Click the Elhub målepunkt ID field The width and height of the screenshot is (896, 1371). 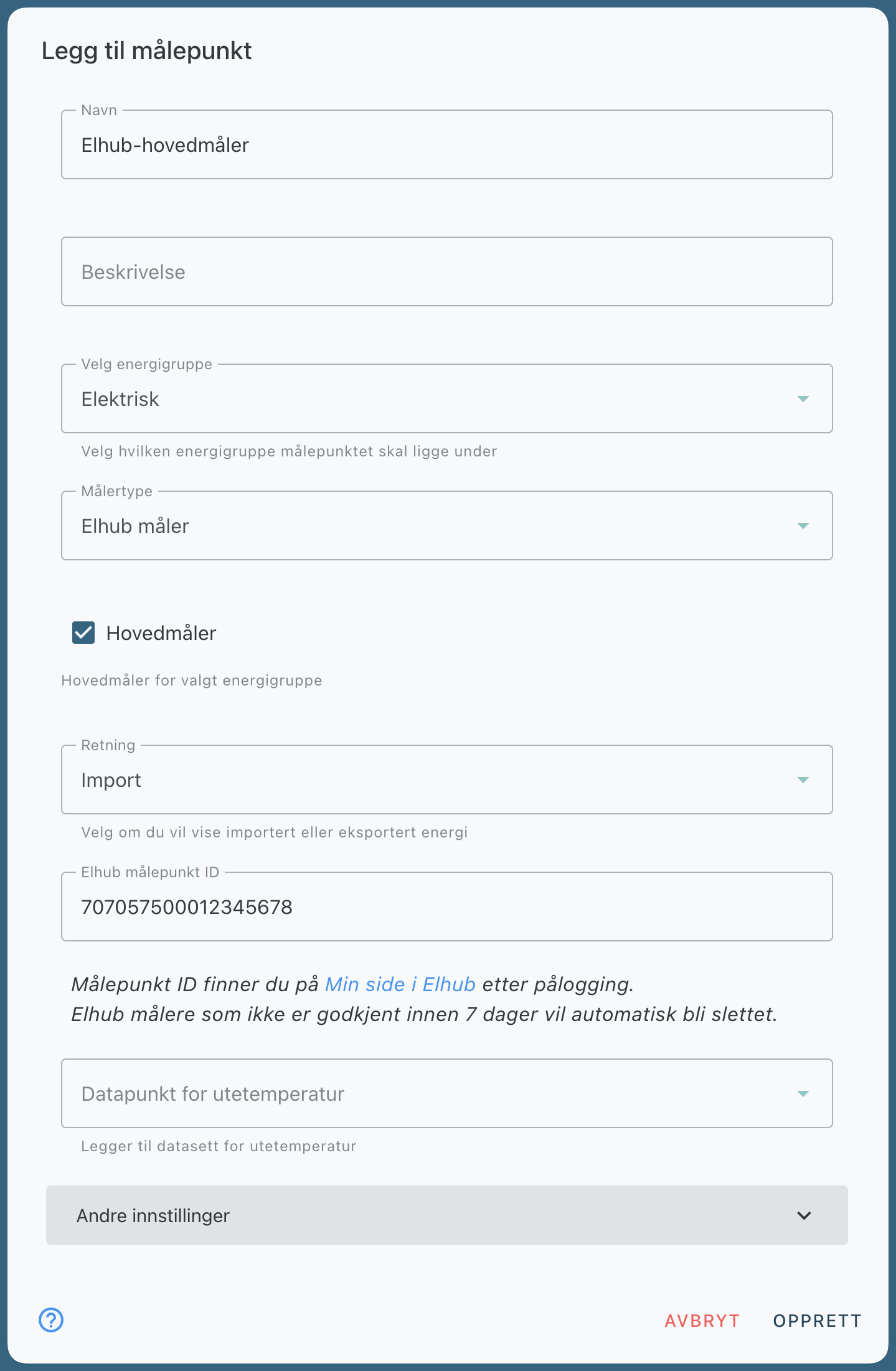click(446, 907)
